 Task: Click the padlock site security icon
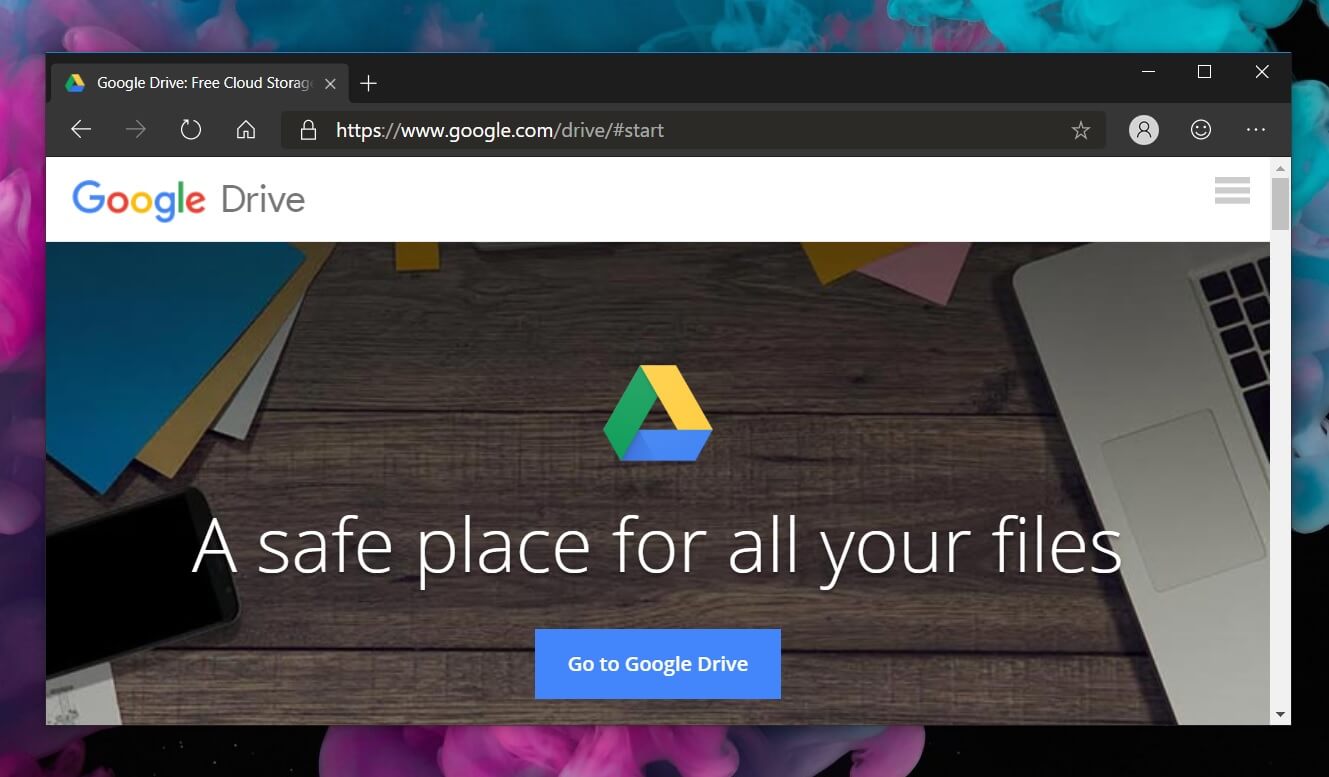(309, 130)
